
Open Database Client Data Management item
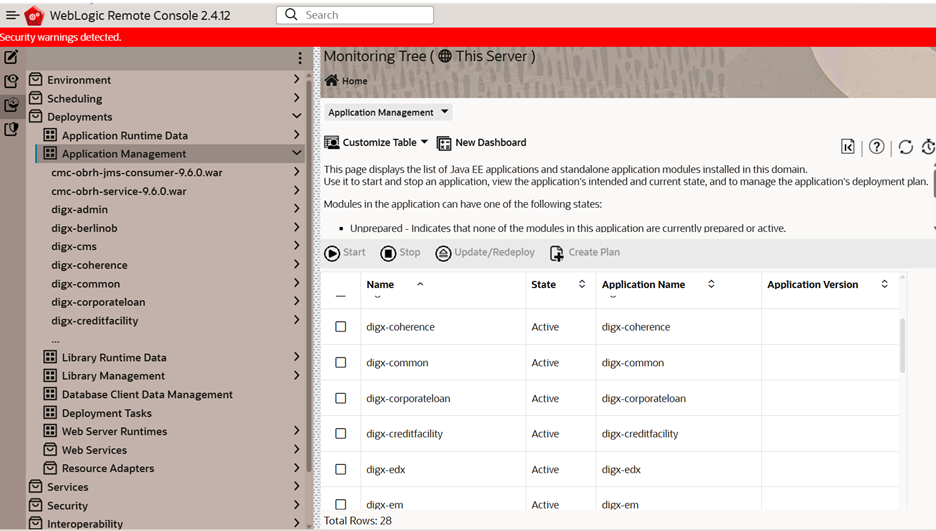(147, 394)
